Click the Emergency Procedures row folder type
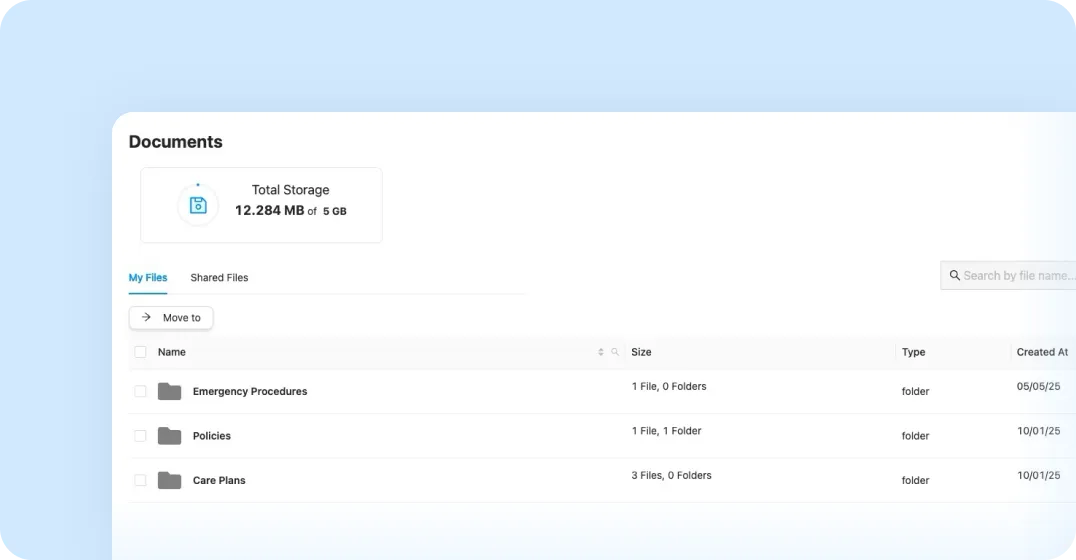1076x560 pixels. 915,391
